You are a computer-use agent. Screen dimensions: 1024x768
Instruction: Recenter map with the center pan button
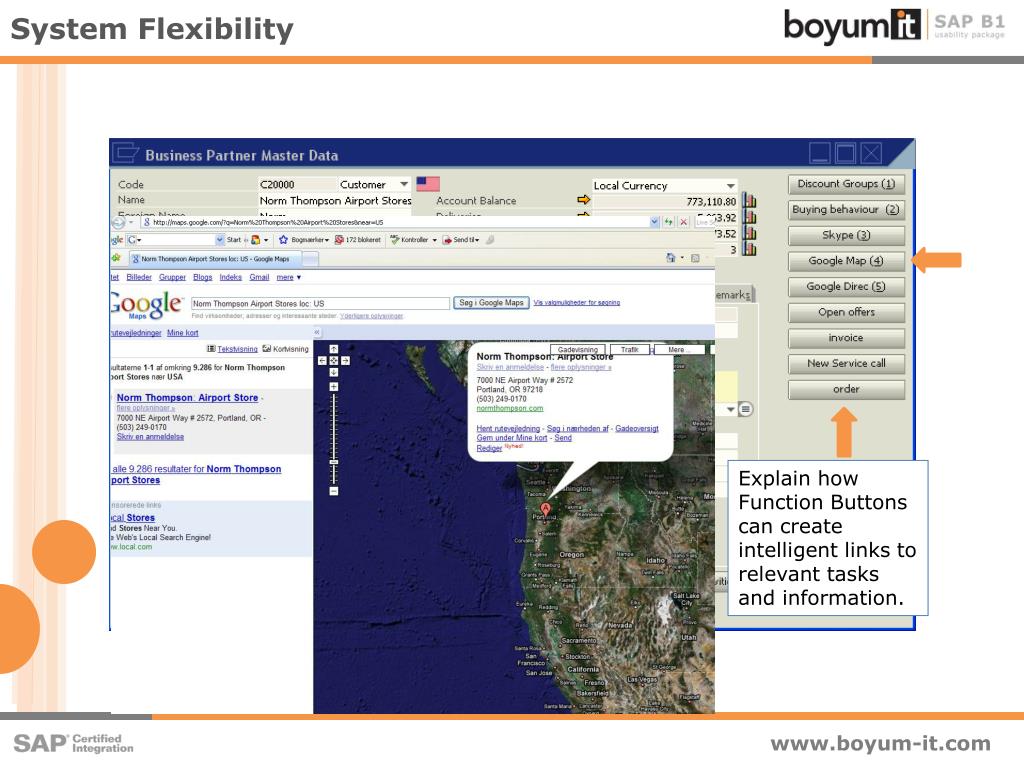[x=334, y=360]
